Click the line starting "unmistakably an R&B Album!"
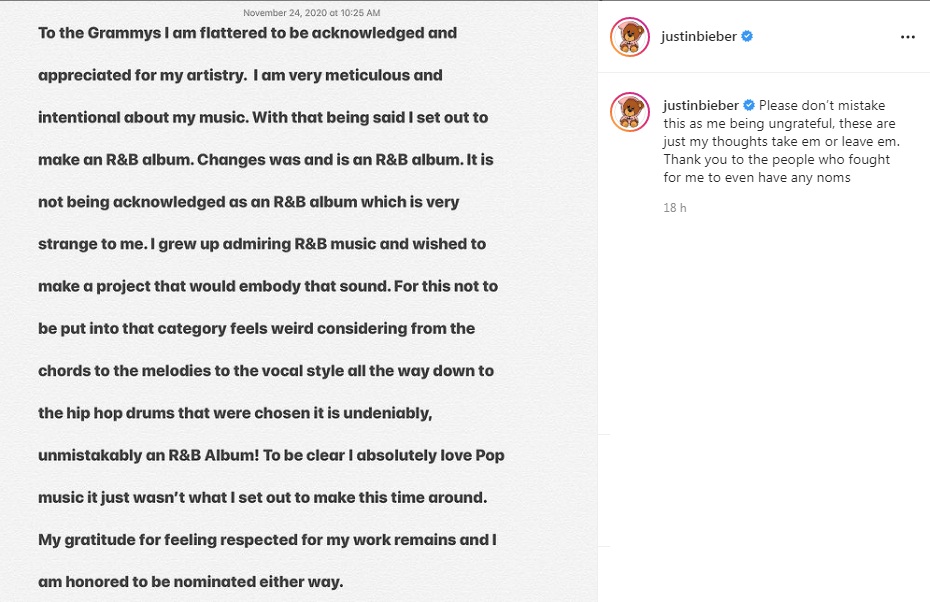This screenshot has width=930, height=602. (x=271, y=455)
